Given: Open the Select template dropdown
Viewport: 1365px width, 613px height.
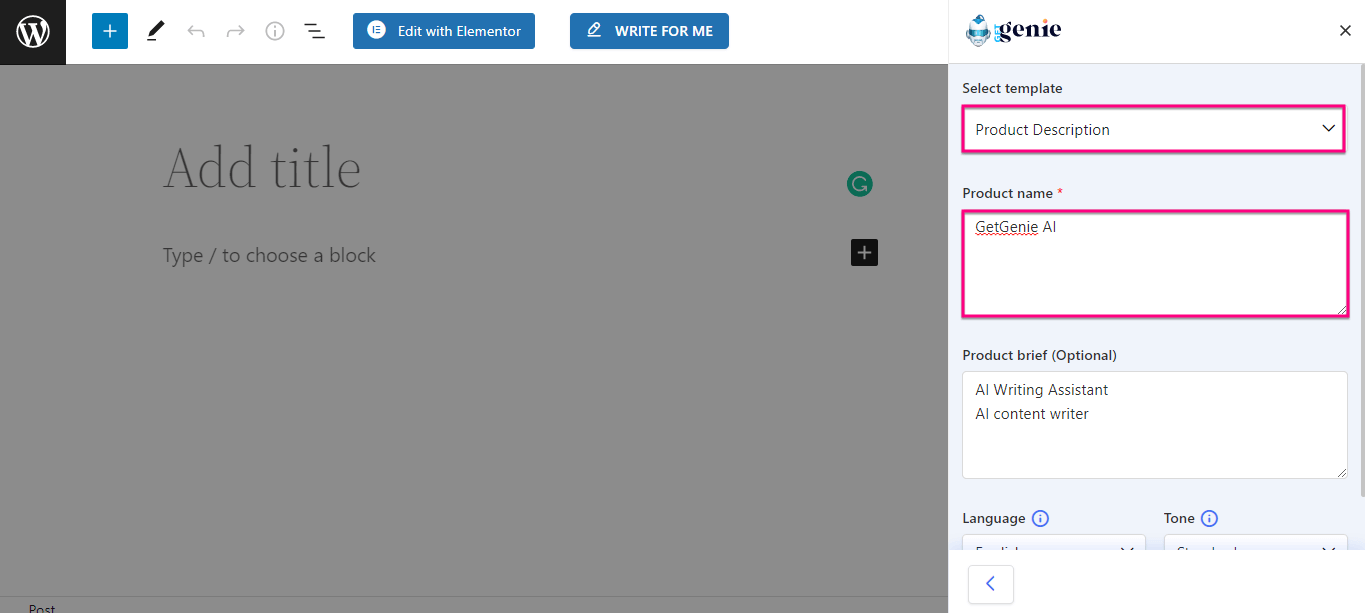Looking at the screenshot, I should point(1154,129).
